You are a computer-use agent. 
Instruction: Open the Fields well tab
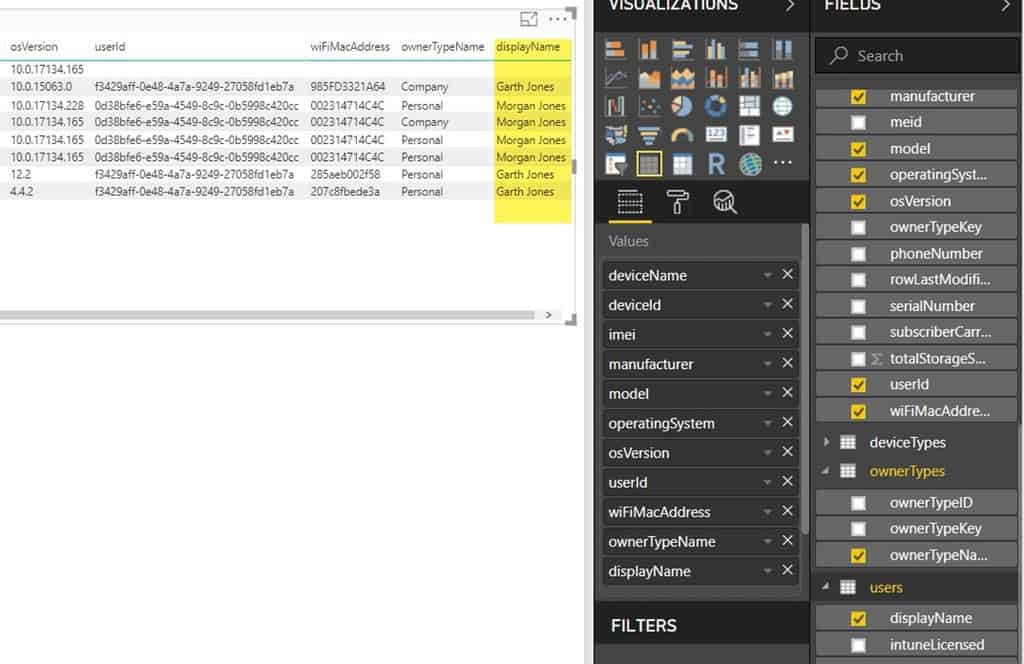click(630, 202)
